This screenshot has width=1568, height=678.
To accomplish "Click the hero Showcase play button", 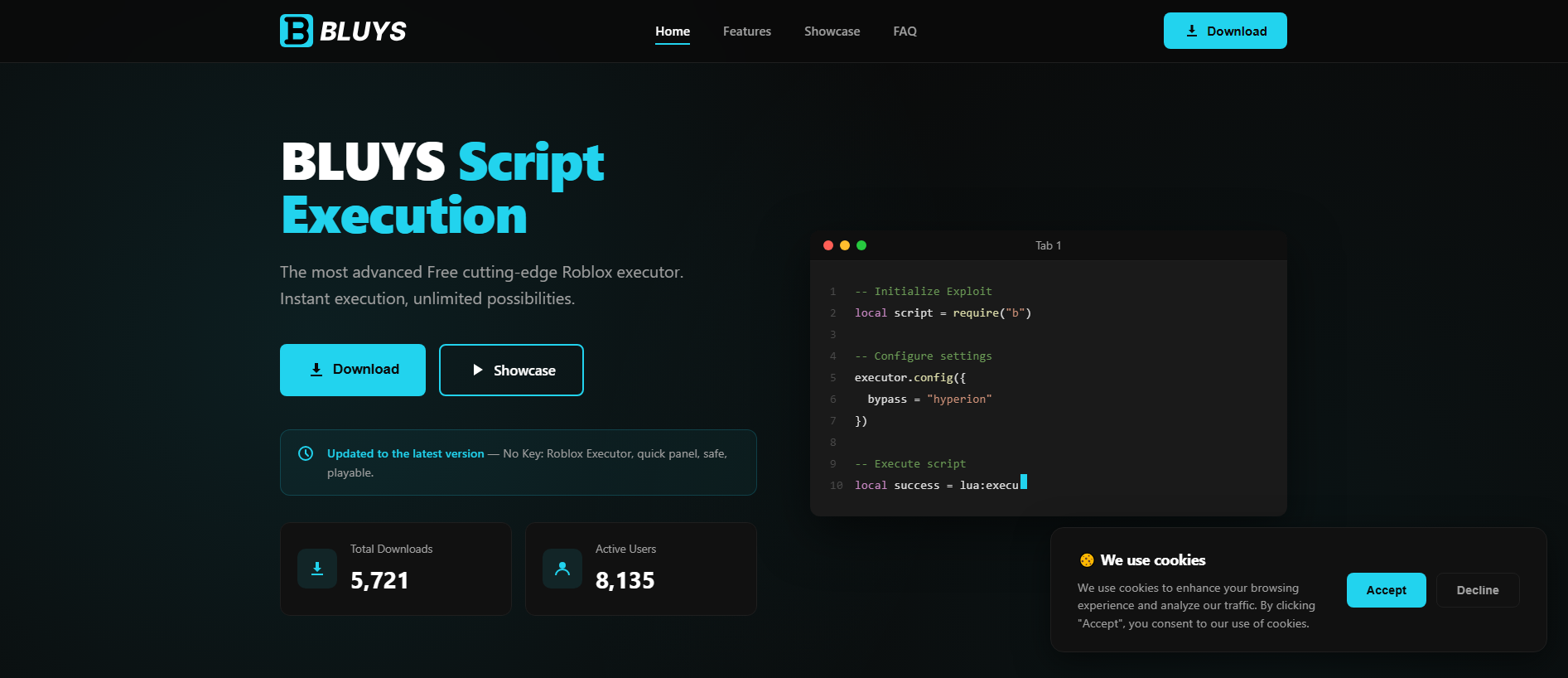I will (x=511, y=370).
